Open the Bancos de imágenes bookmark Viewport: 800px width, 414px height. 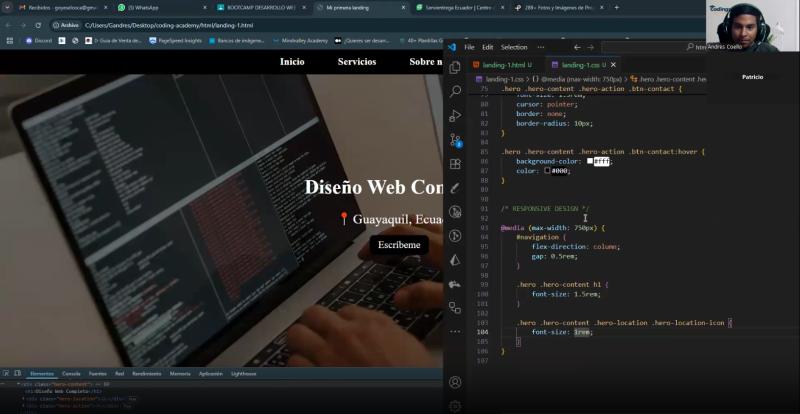click(235, 40)
